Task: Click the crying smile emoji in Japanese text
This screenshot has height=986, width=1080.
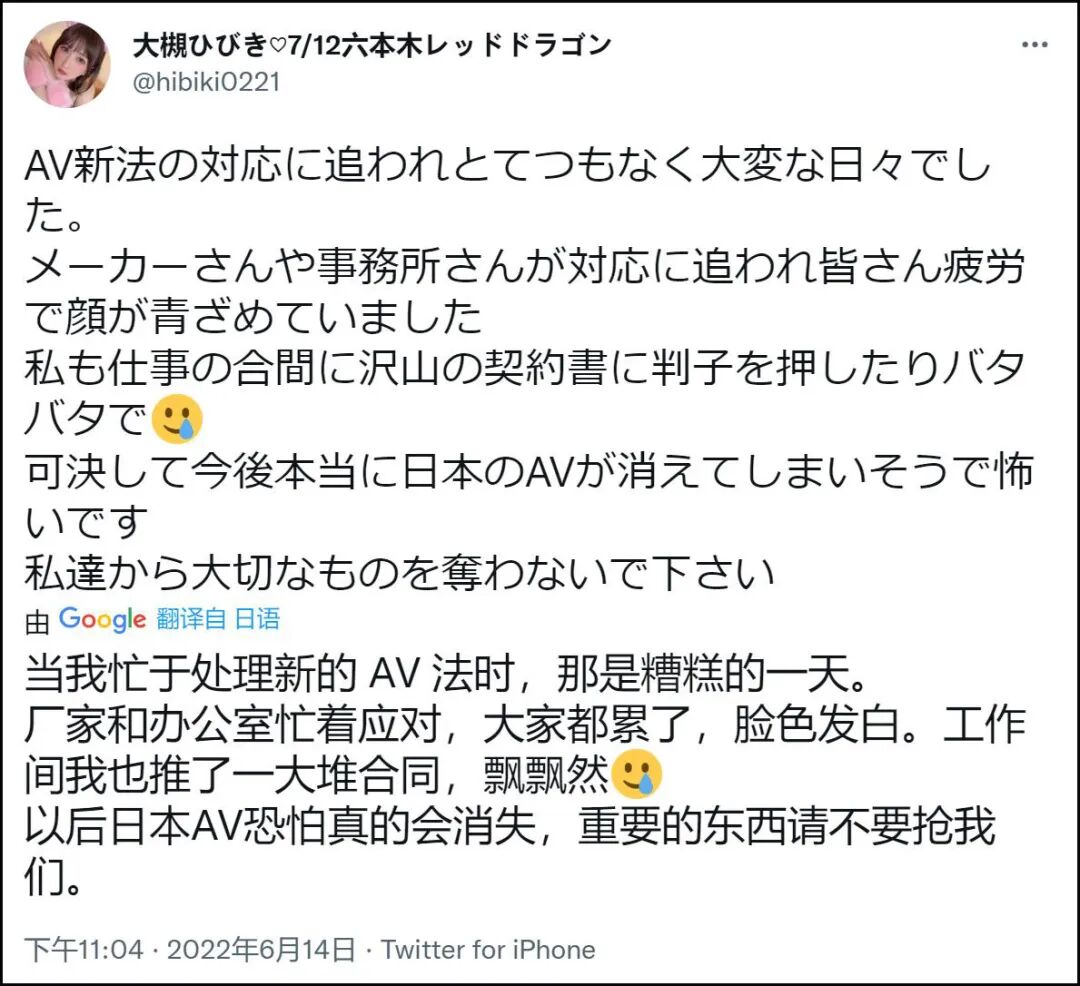Action: pos(177,419)
